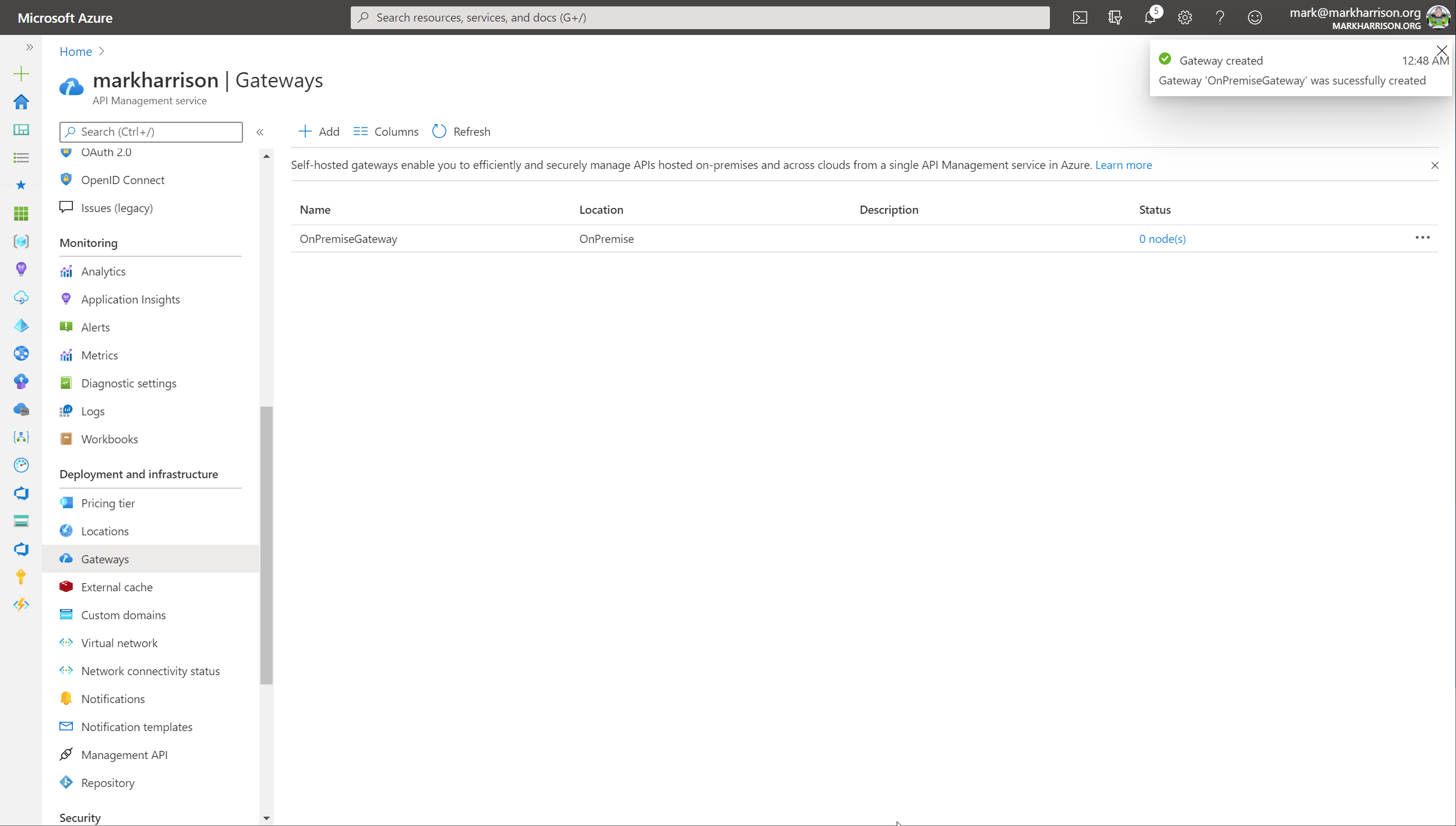Open the Directory and subscription filter icon

coord(1115,17)
